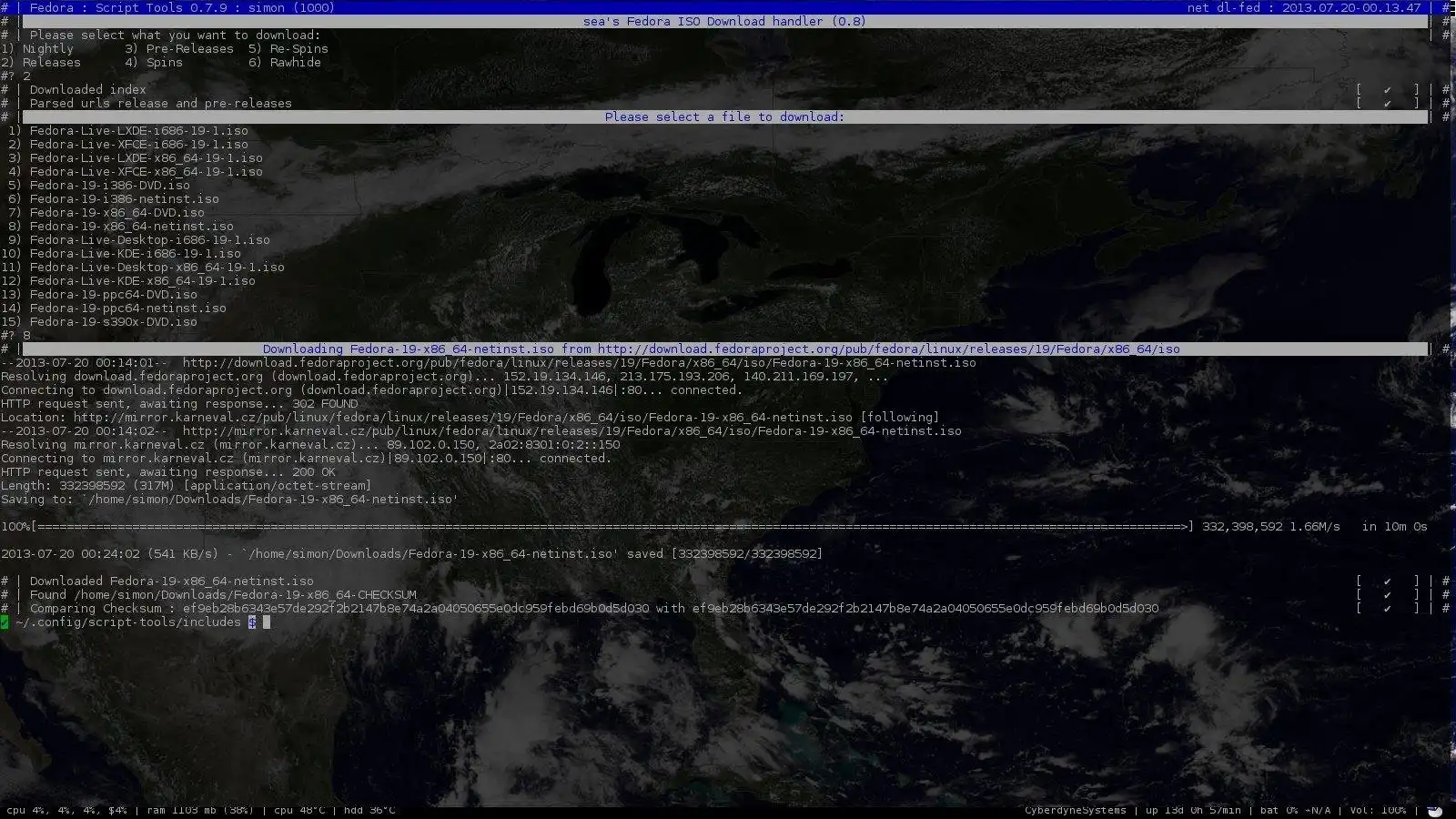Click the 'ram 1103 mb (38%)' status entry
Image resolution: width=1456 pixels, height=819 pixels.
[200, 810]
